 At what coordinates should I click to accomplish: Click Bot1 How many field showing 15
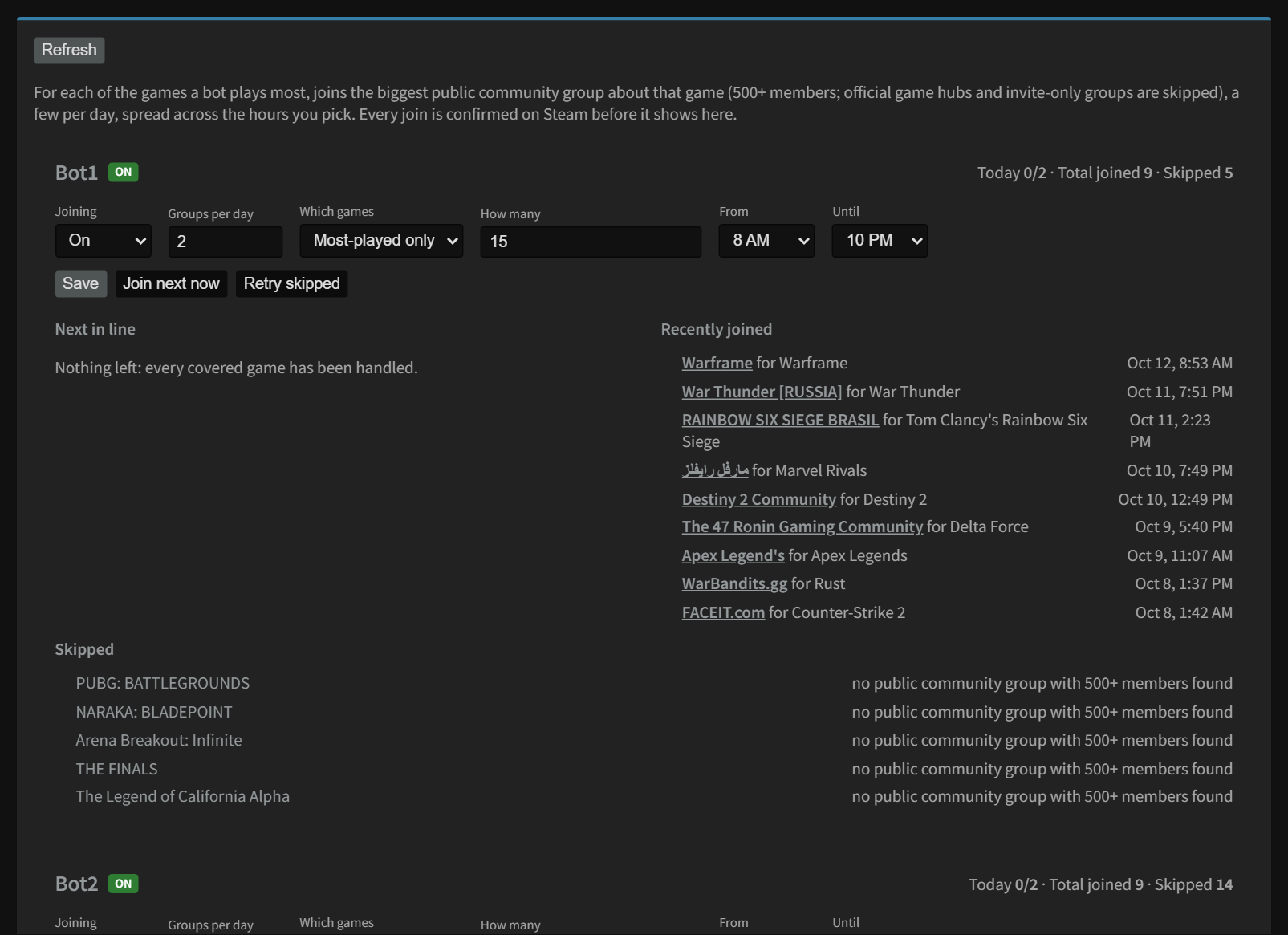click(x=591, y=242)
